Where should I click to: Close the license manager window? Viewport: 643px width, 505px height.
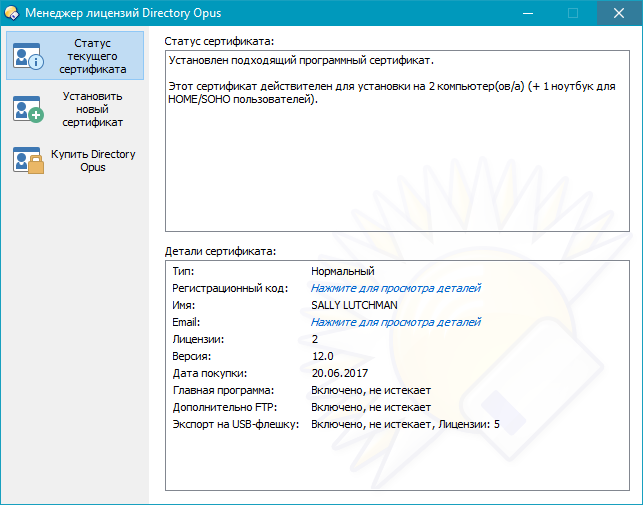coord(619,13)
